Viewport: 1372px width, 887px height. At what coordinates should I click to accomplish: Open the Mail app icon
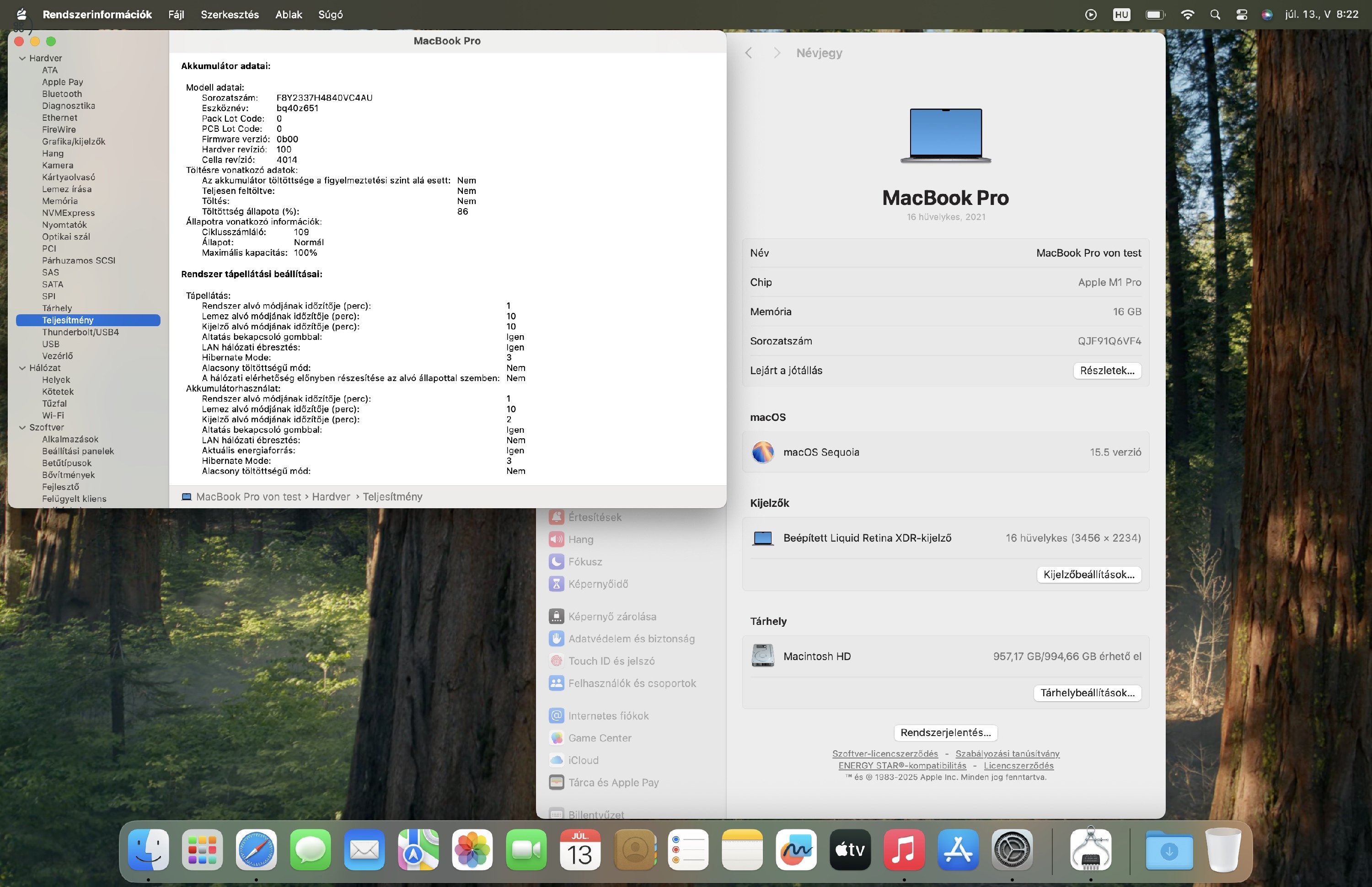364,849
